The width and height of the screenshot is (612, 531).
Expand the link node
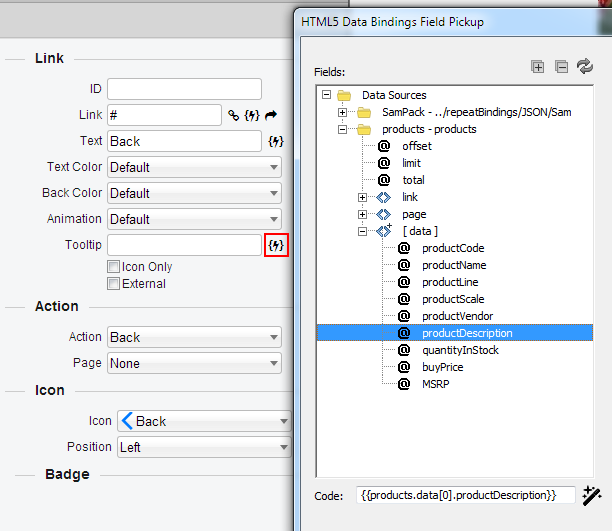tap(362, 198)
